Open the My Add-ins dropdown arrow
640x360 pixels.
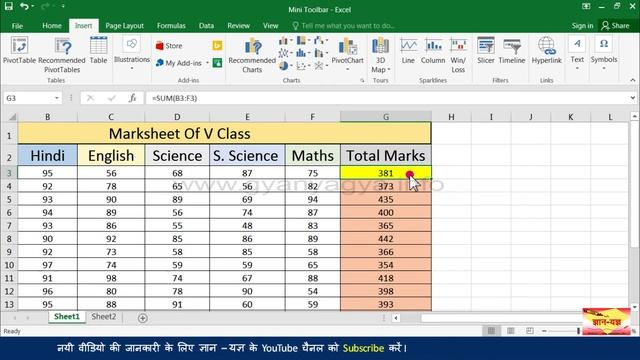(x=207, y=63)
